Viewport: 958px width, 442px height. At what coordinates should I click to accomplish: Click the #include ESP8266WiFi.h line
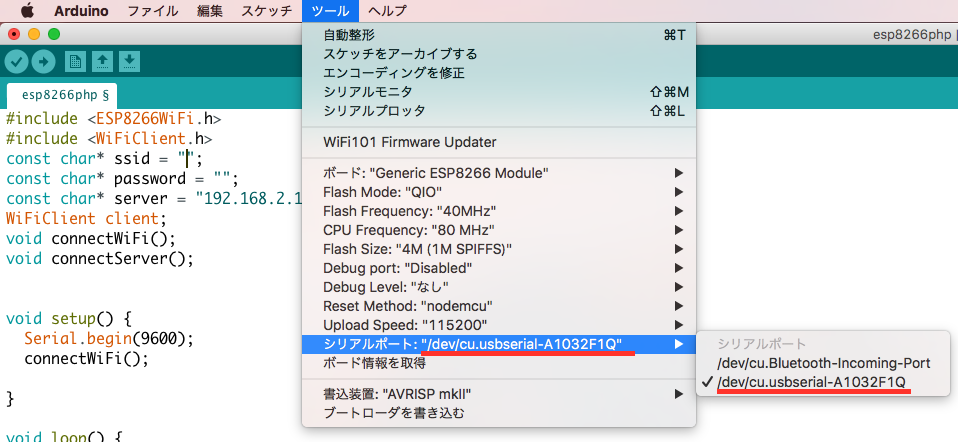click(x=114, y=119)
